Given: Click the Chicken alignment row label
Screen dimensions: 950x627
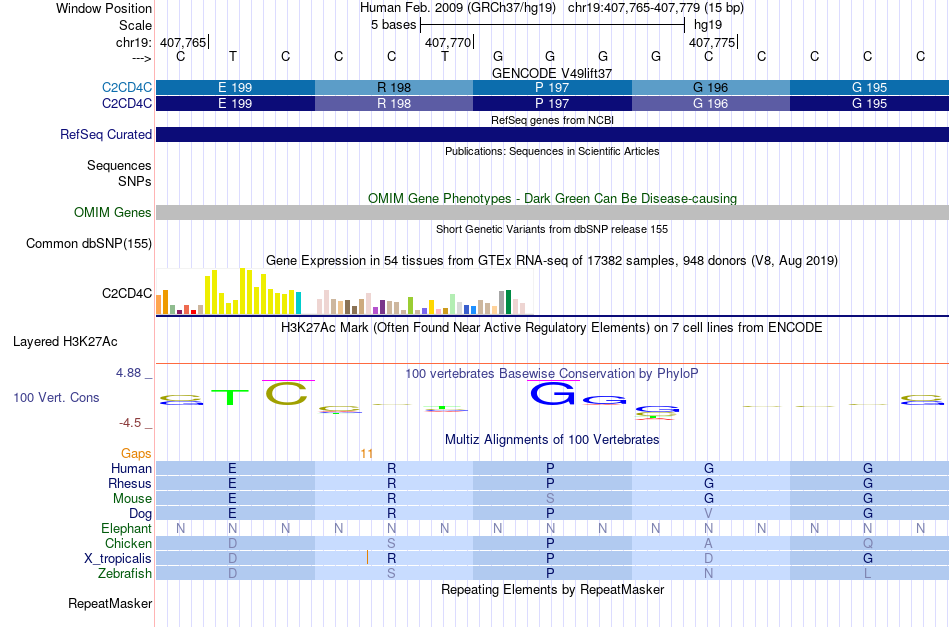Looking at the screenshot, I should pyautogui.click(x=128, y=543).
